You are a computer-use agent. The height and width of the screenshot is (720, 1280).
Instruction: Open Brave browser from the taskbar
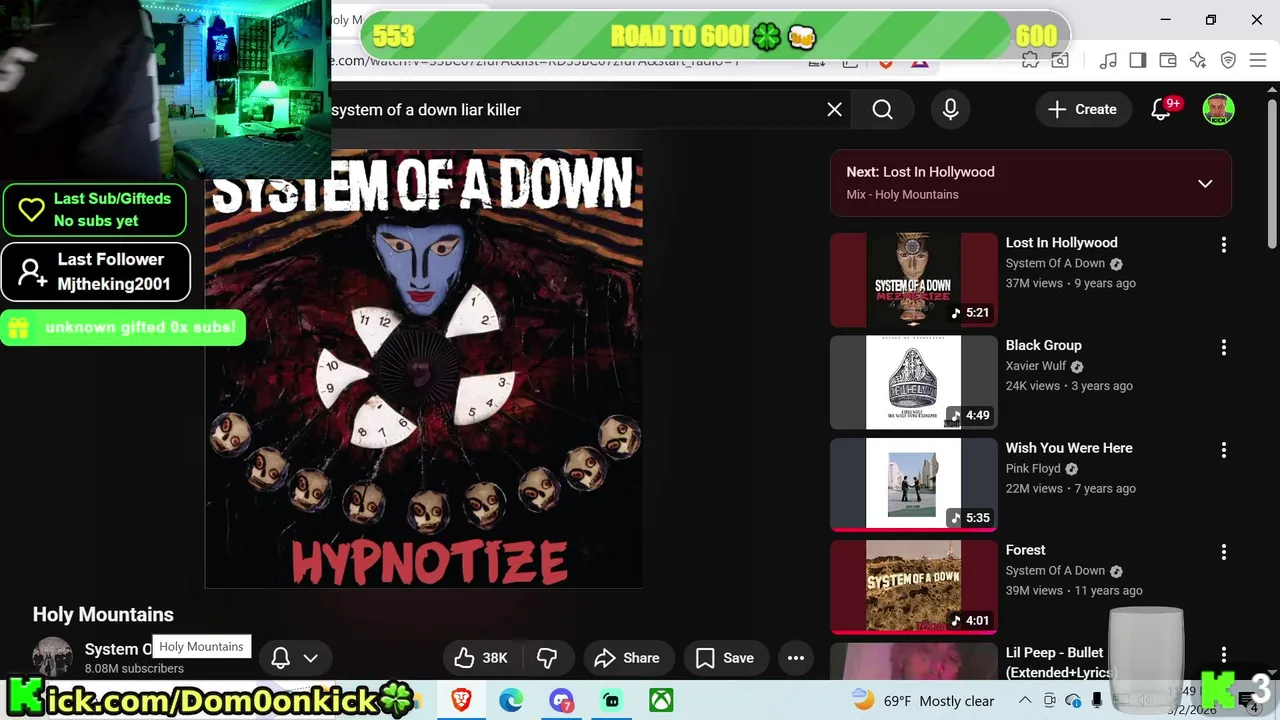tap(461, 701)
